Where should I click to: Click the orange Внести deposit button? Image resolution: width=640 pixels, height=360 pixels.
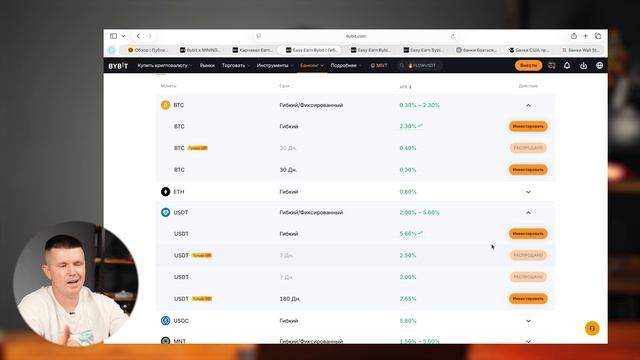528,65
